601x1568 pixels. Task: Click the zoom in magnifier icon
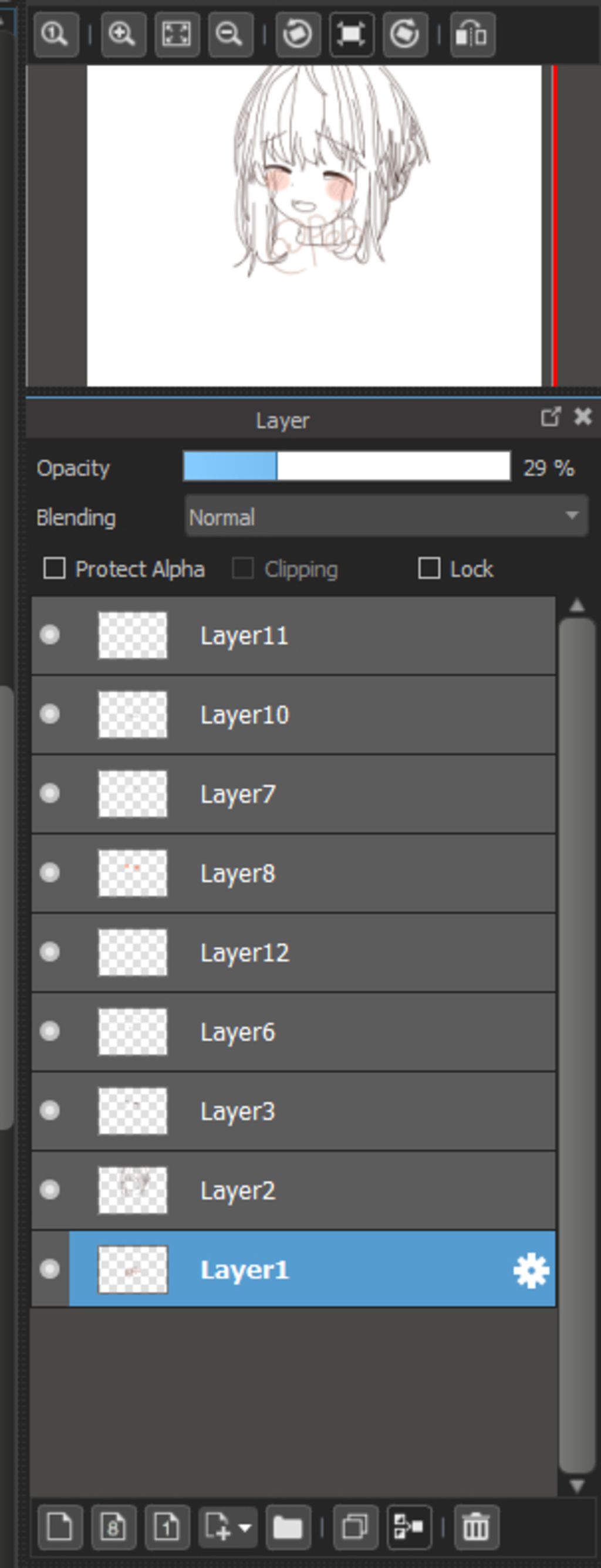pyautogui.click(x=123, y=34)
